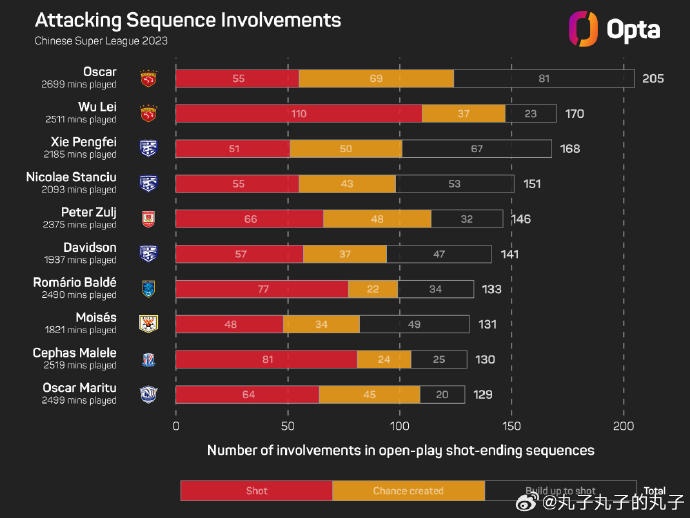Click the Build up to shot legend box
The image size is (690, 518).
pyautogui.click(x=561, y=490)
